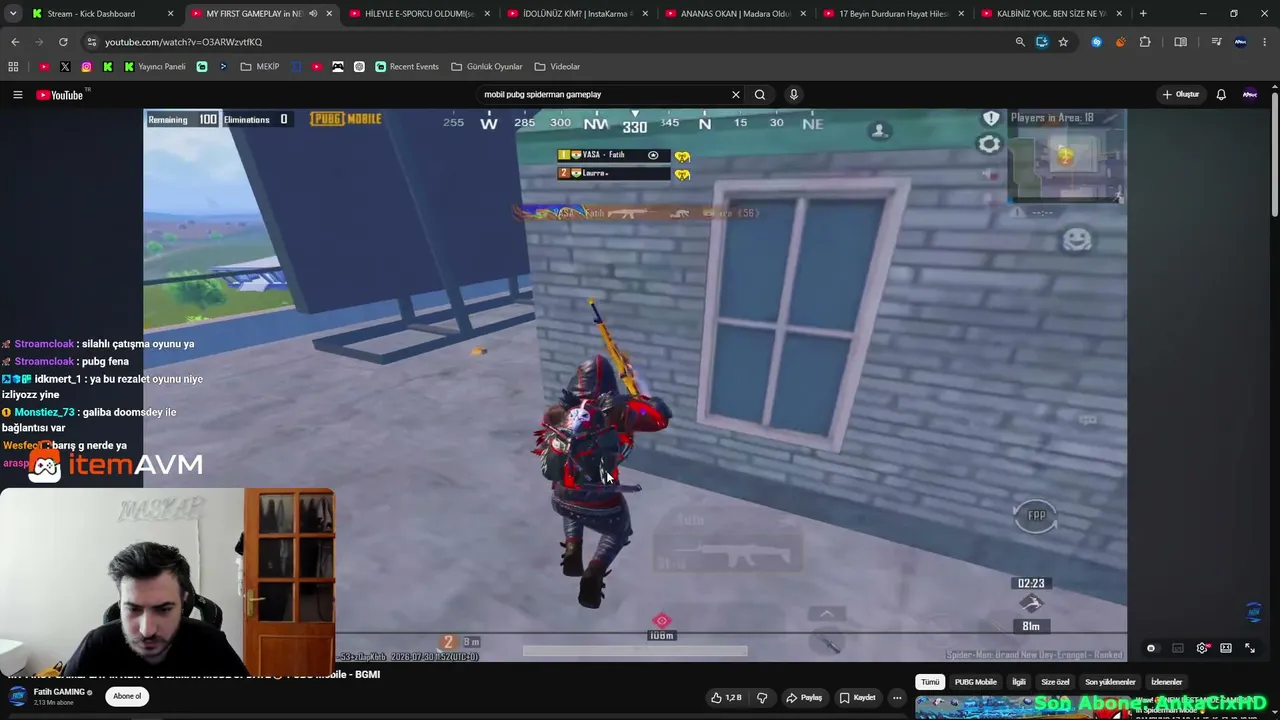1280x720 pixels.
Task: Open the tab search dropdown arrow
Action: click(x=14, y=14)
